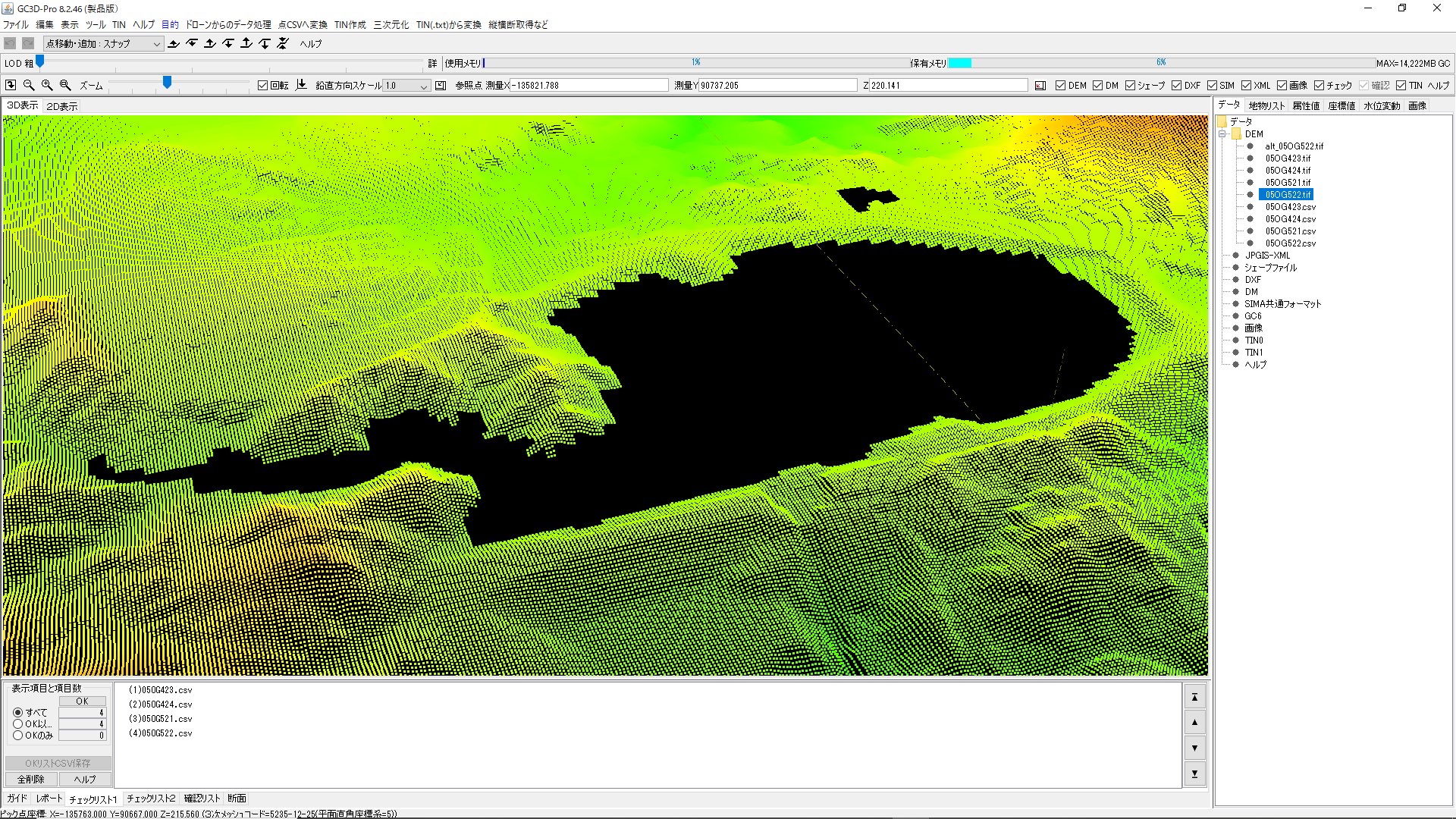Click the zoom out magnifier icon
This screenshot has height=819, width=1456.
[29, 85]
